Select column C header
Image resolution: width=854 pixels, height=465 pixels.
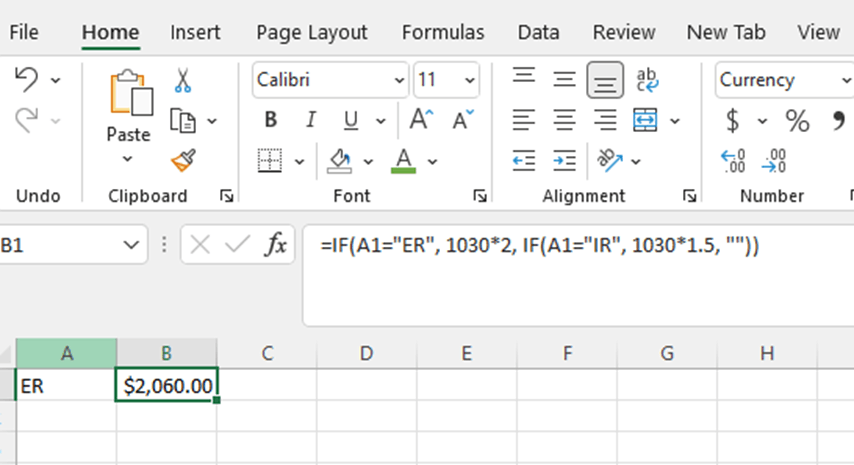coord(267,353)
